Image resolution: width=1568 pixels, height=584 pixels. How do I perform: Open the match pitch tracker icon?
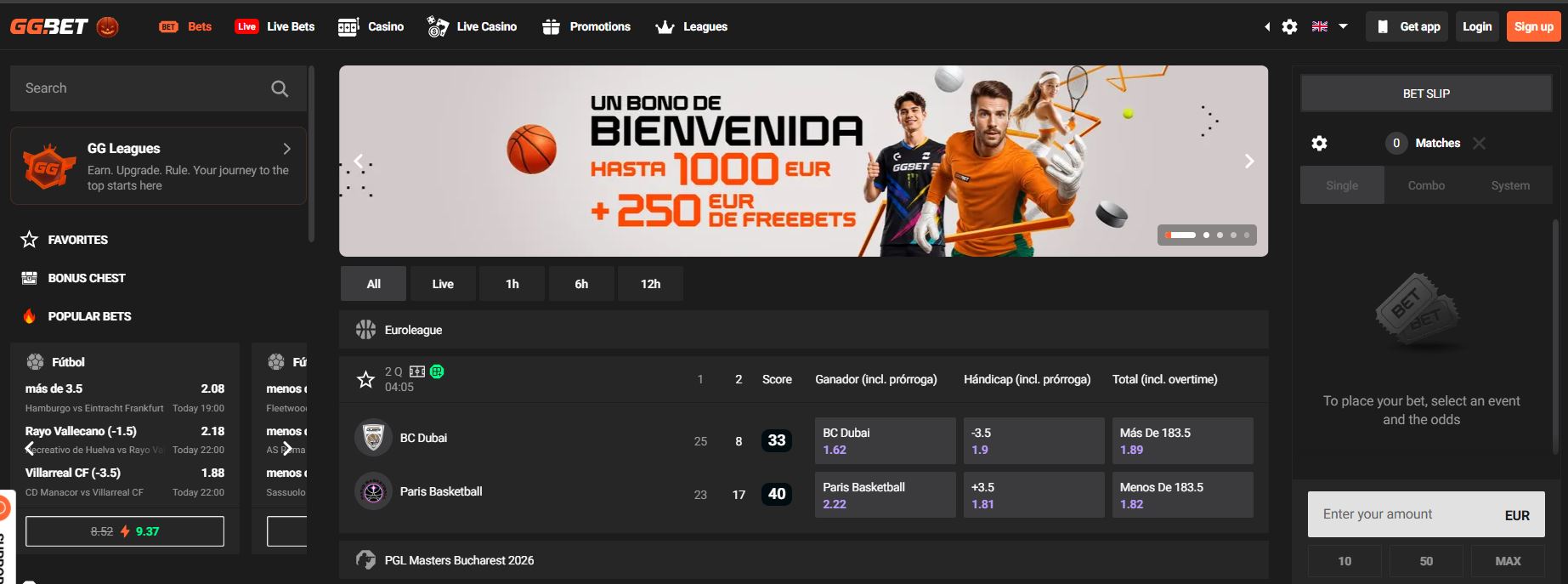417,371
